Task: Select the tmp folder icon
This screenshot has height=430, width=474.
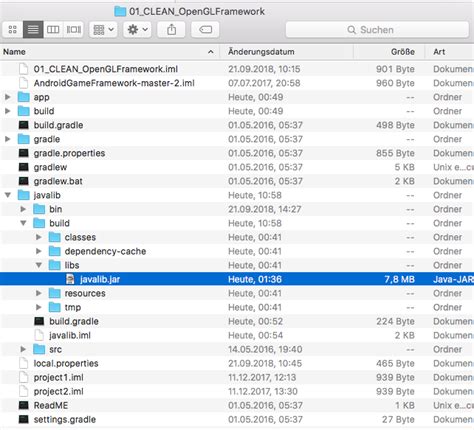Action: (54, 307)
